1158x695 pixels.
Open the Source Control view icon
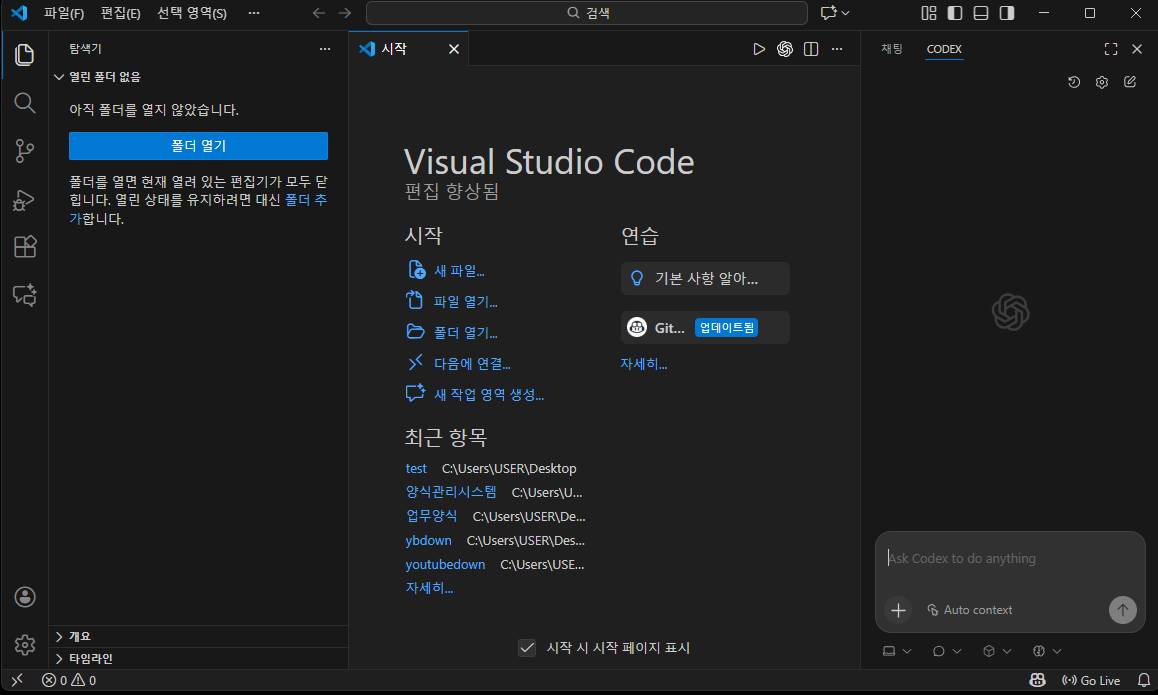click(x=24, y=151)
